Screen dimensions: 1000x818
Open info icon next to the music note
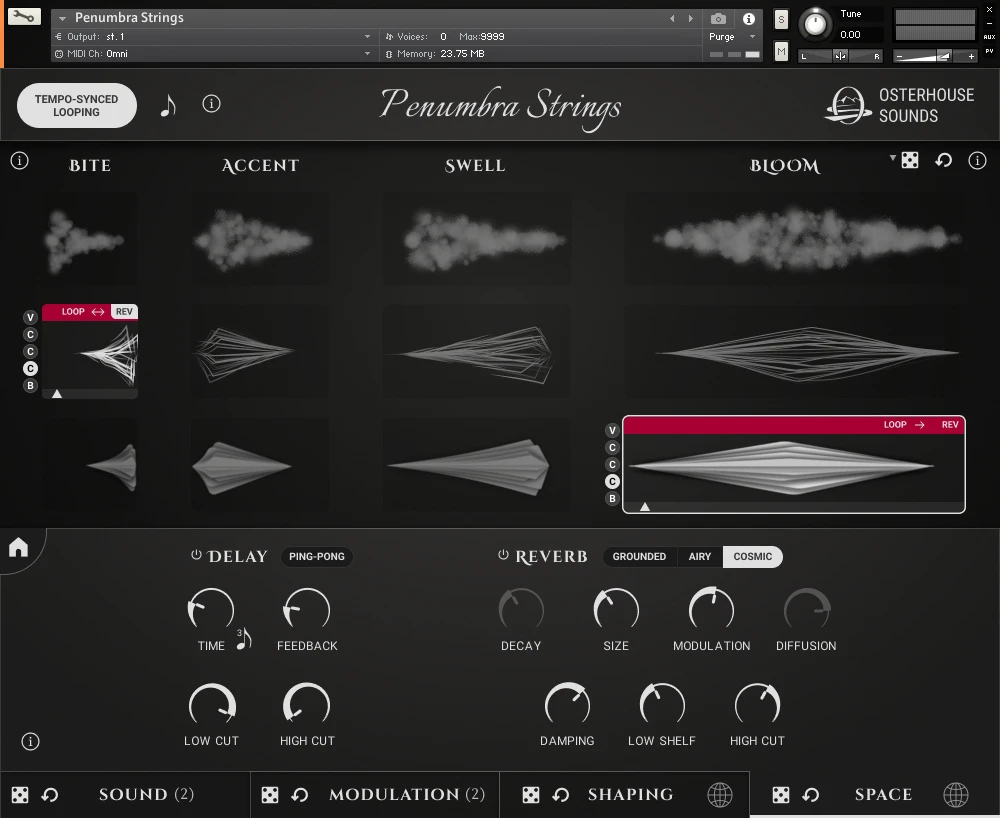coord(211,103)
